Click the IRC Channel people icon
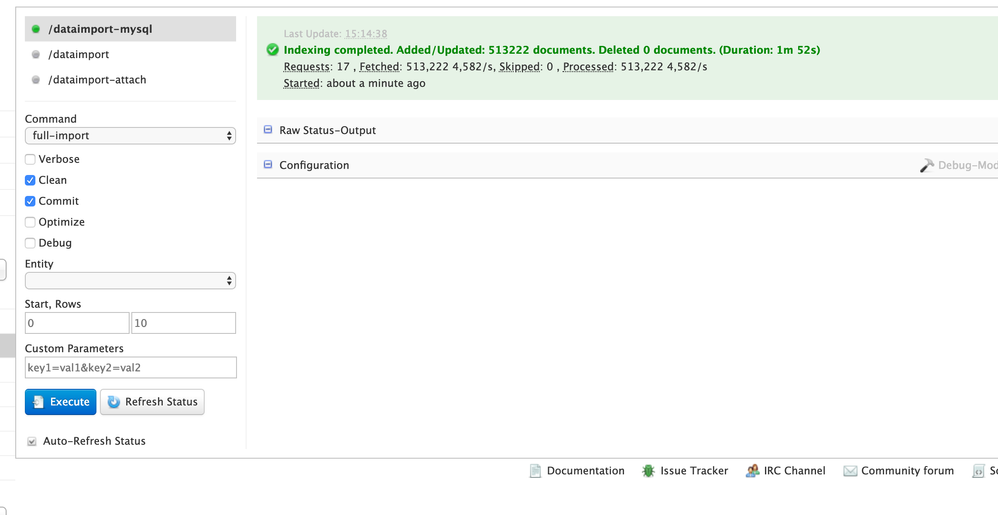Viewport: 998px width, 515px height. [x=752, y=471]
